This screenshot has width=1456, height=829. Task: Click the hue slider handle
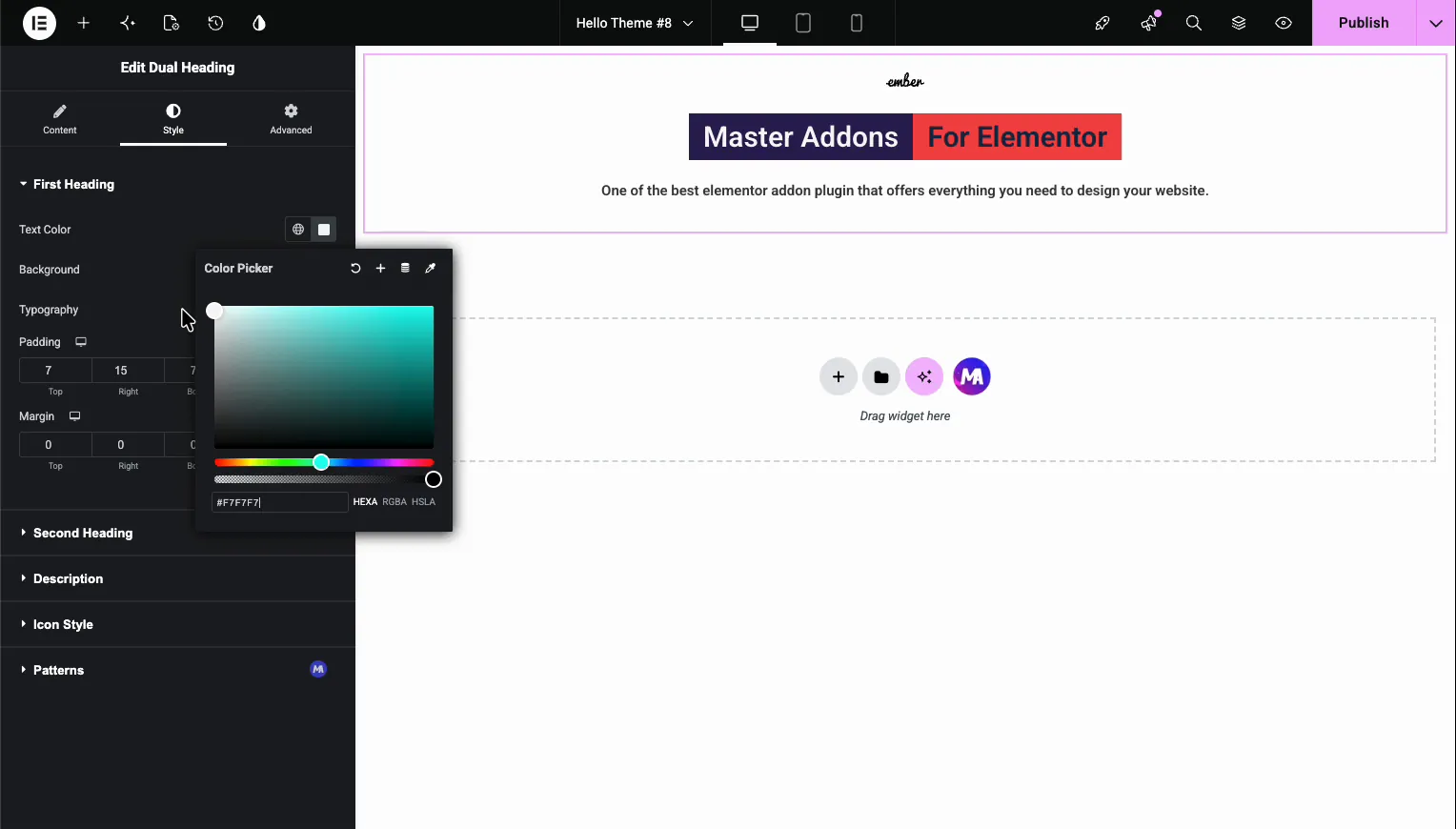pyautogui.click(x=321, y=462)
